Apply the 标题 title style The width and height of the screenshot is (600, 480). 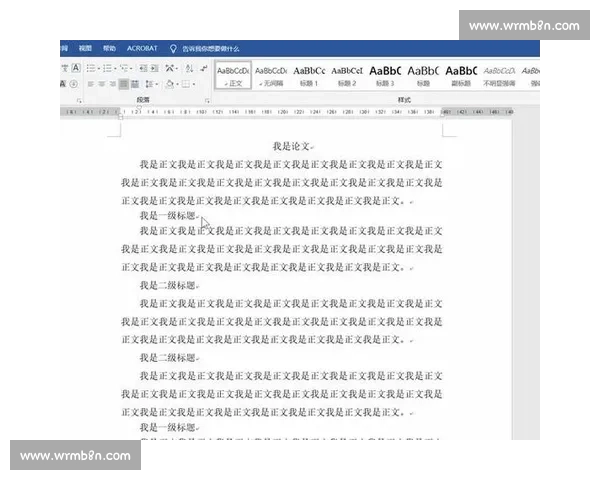click(423, 75)
